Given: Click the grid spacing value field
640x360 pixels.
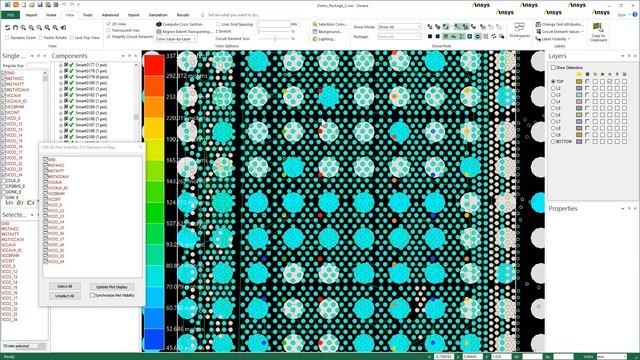Looking at the screenshot, I should tap(274, 24).
